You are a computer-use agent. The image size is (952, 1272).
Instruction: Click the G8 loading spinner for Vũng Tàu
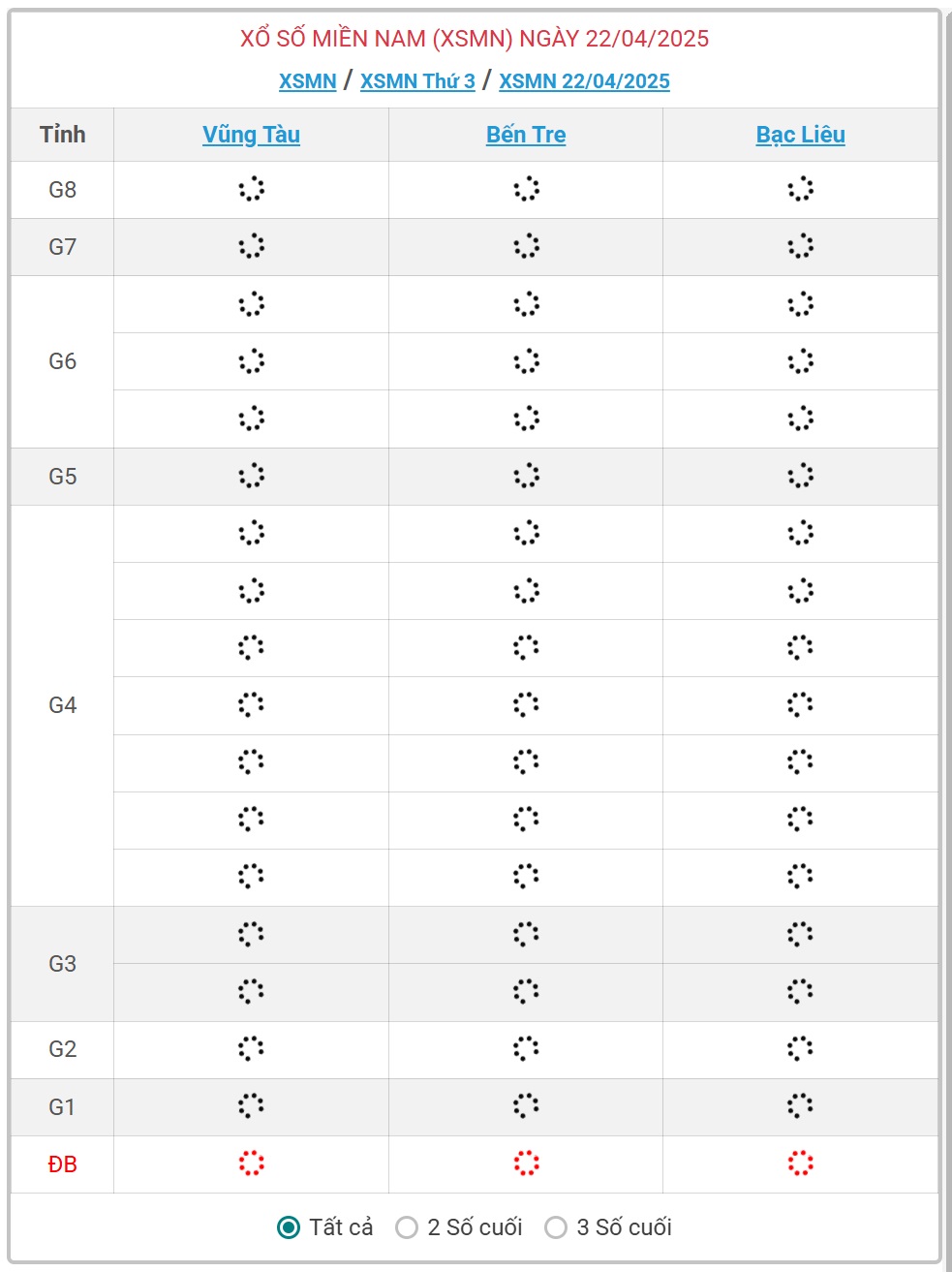tap(251, 189)
